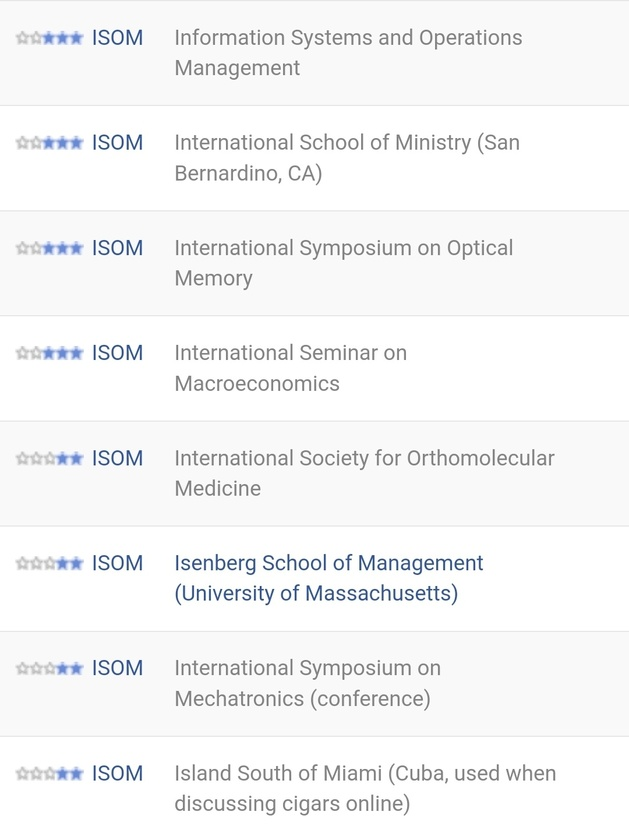This screenshot has width=629, height=840.
Task: Rate the Orthomolecular Medicine entry with stars
Action: [x=49, y=459]
